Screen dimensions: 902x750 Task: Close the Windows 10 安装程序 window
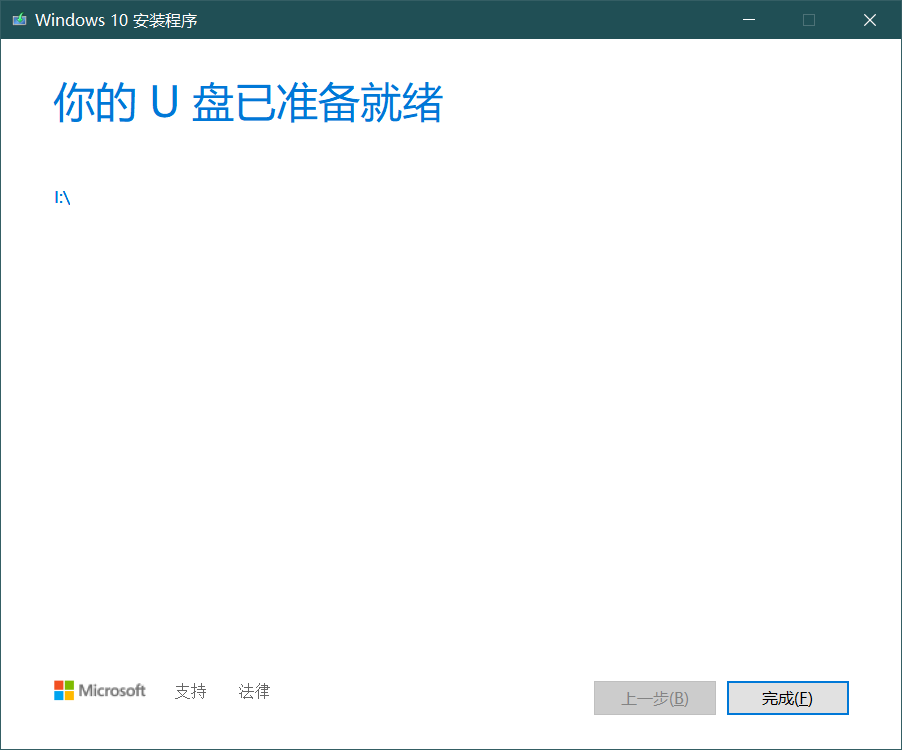pyautogui.click(x=870, y=20)
